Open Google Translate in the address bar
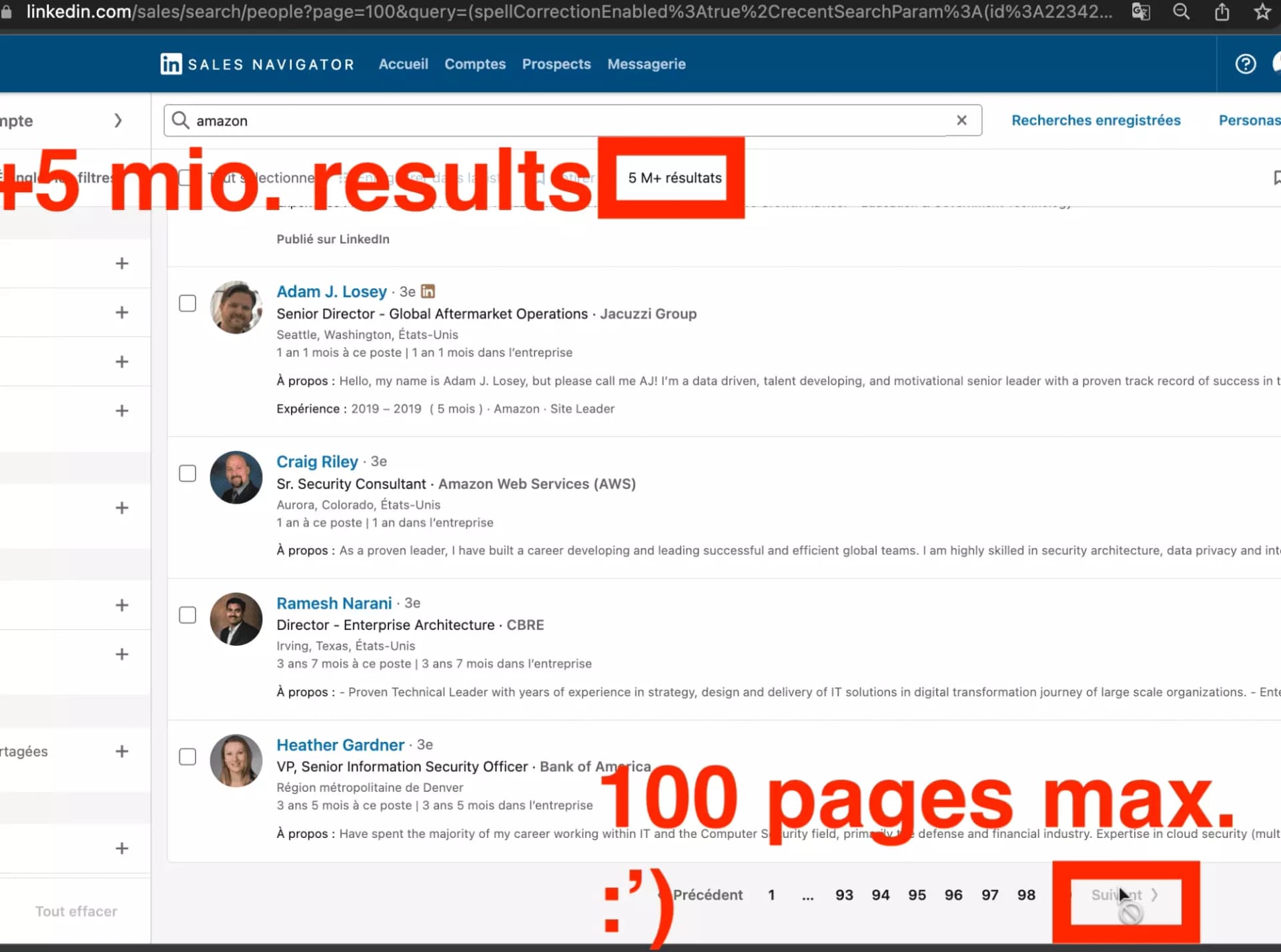Image resolution: width=1281 pixels, height=952 pixels. tap(1140, 12)
